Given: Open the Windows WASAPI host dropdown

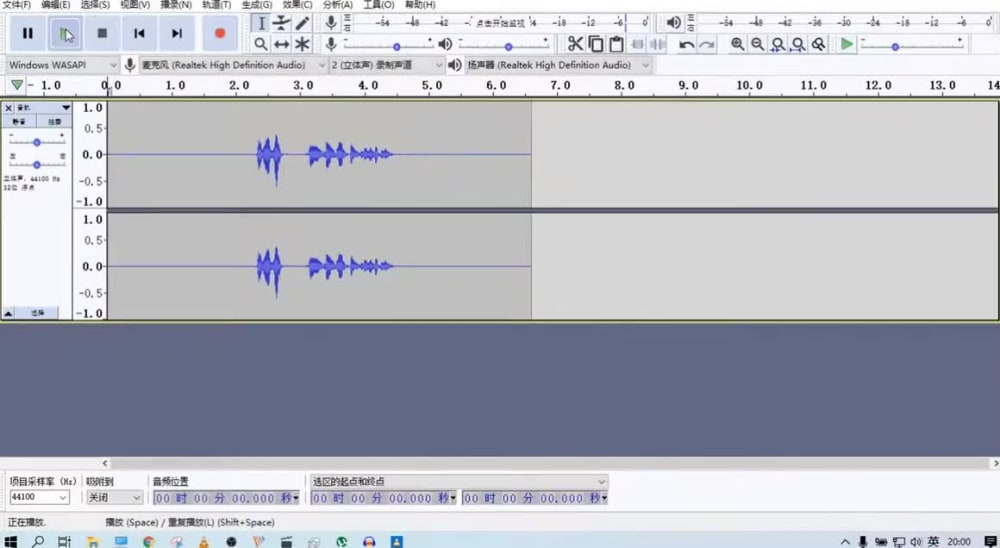Looking at the screenshot, I should coord(62,65).
